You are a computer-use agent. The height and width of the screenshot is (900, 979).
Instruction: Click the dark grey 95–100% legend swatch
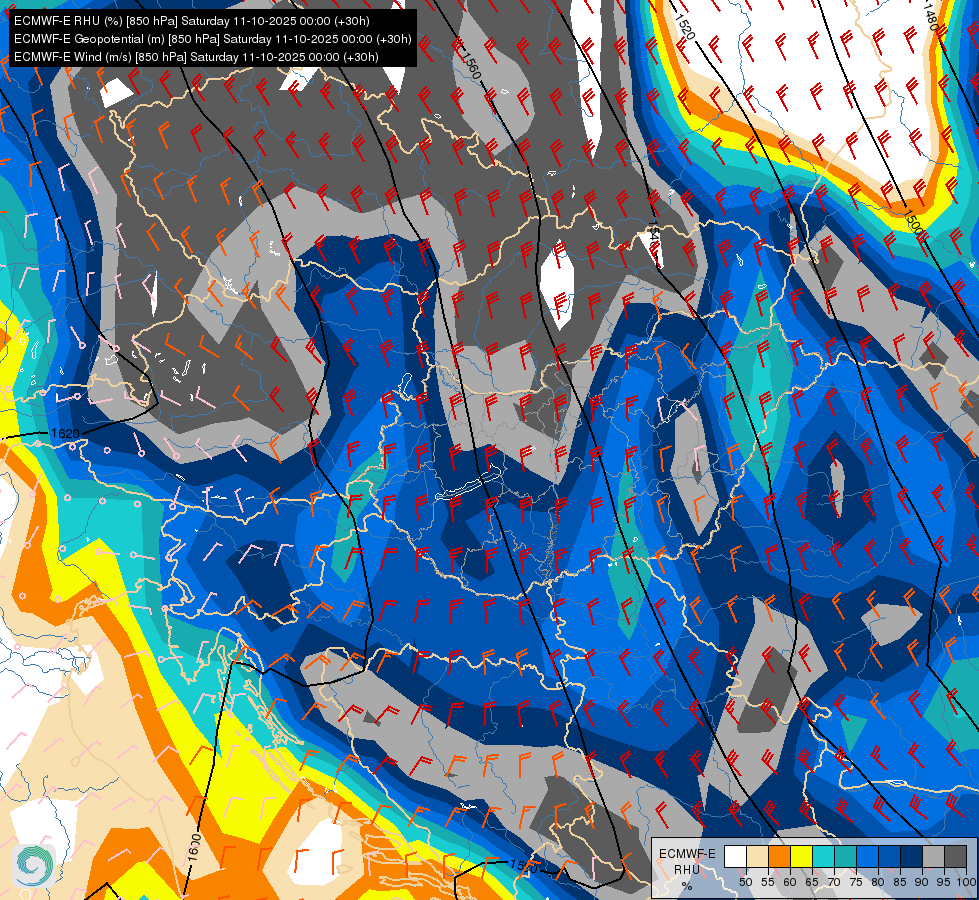955,856
